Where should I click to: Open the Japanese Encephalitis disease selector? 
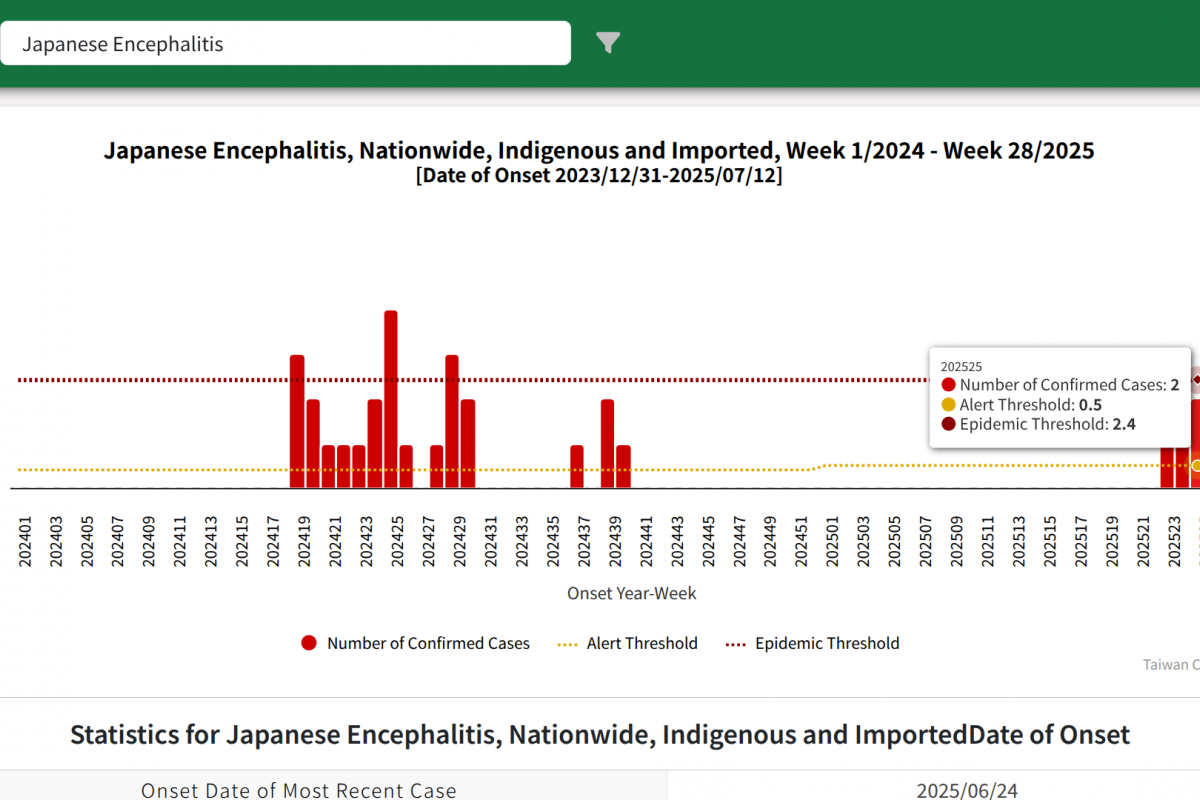pos(286,44)
